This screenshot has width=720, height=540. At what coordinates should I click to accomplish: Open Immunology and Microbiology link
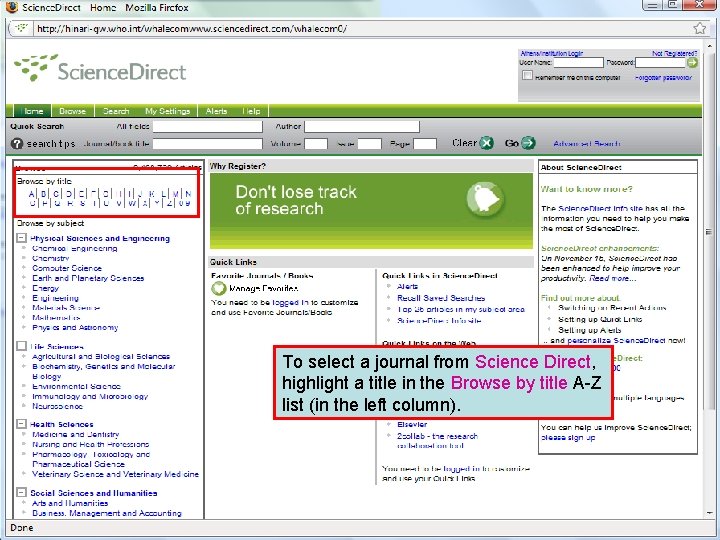coord(90,396)
